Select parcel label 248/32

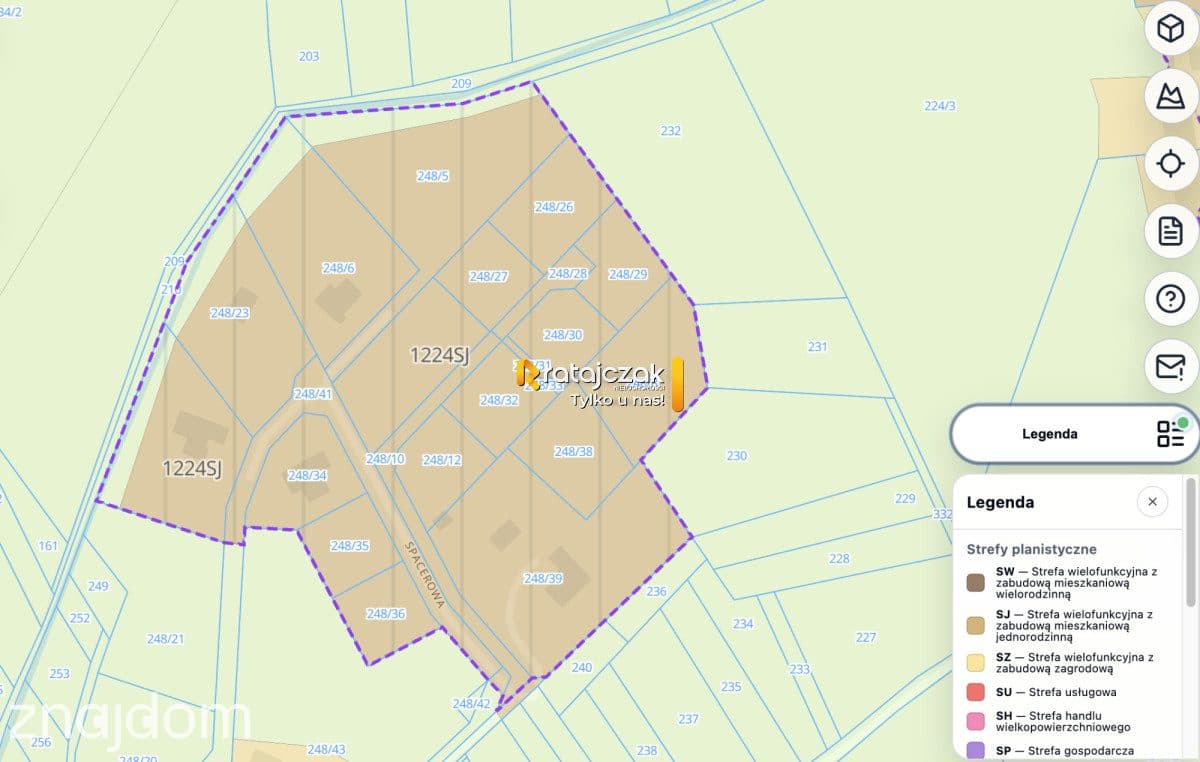pyautogui.click(x=499, y=400)
